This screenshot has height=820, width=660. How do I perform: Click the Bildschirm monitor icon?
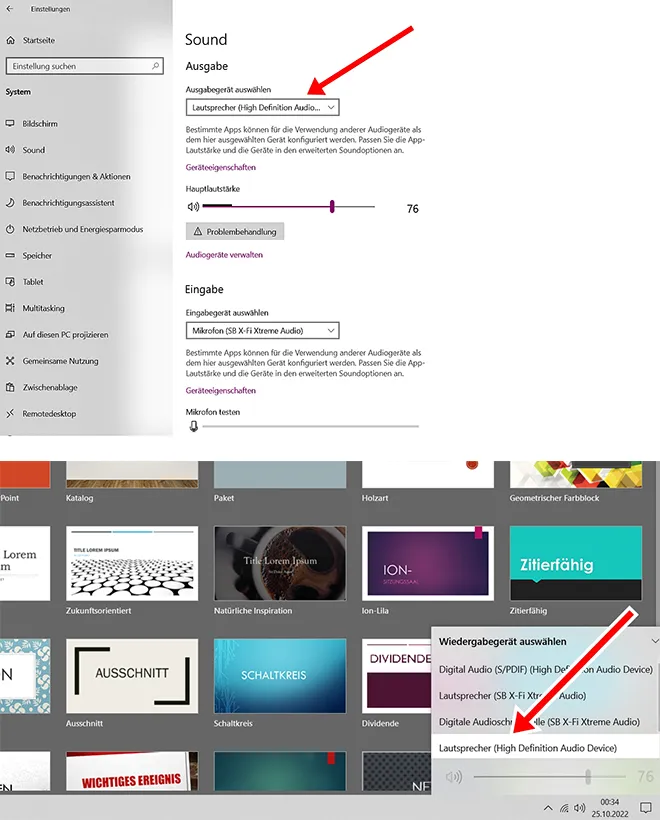coord(11,124)
